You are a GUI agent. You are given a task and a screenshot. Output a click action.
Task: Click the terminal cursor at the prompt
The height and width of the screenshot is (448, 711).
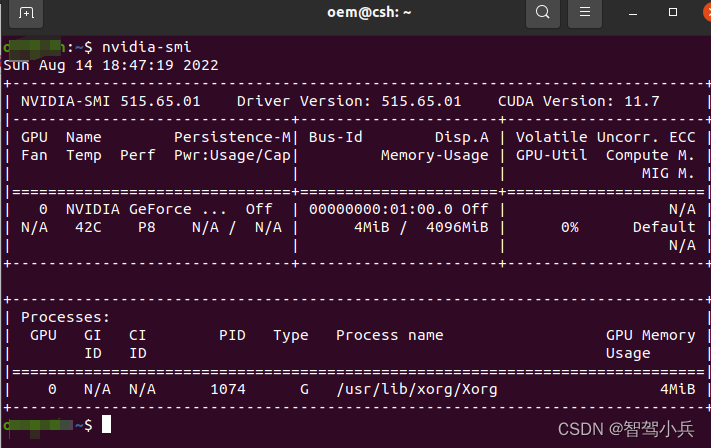(x=106, y=424)
